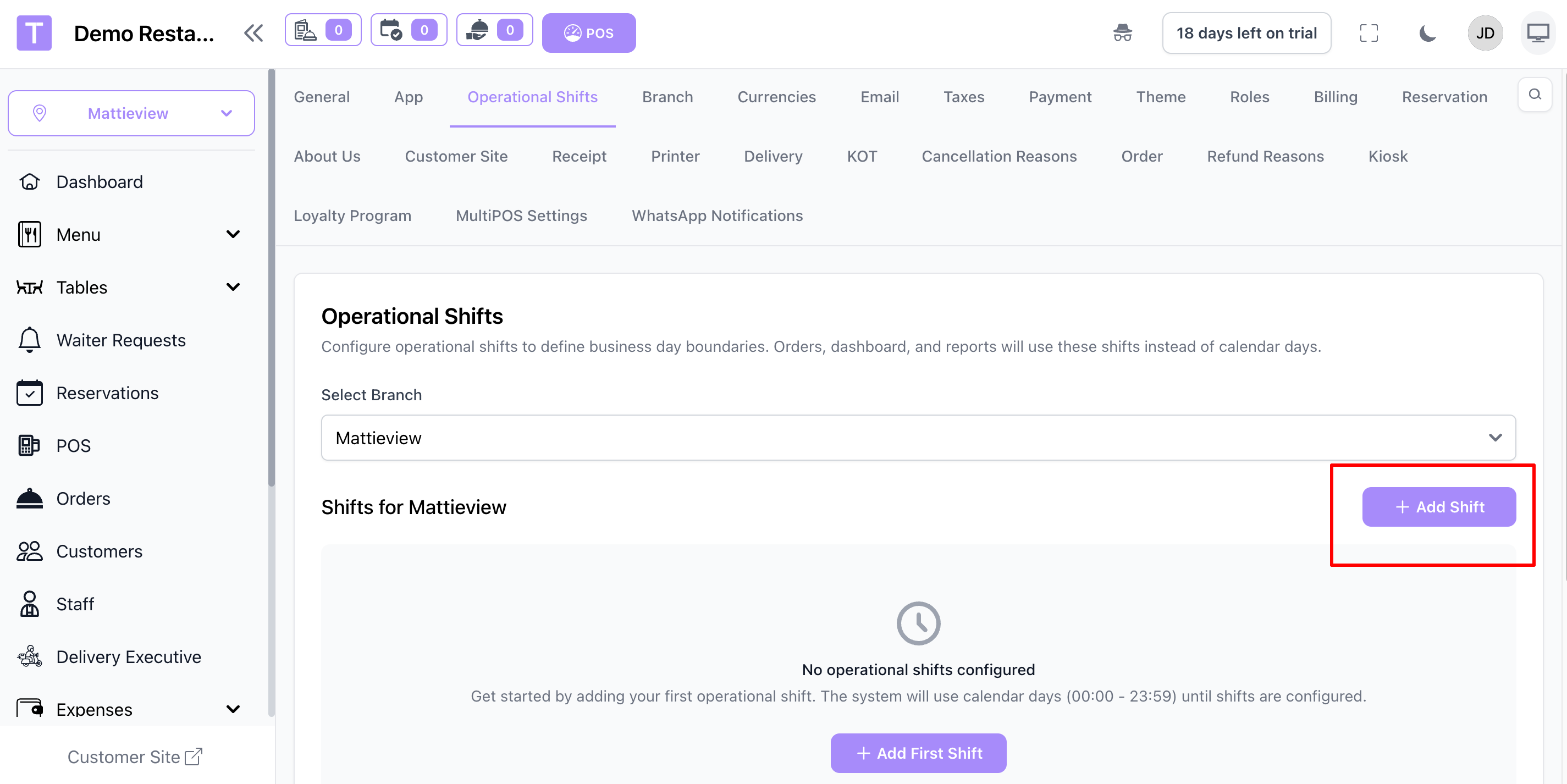Open the Loyalty Program tab
1567x784 pixels.
point(352,216)
